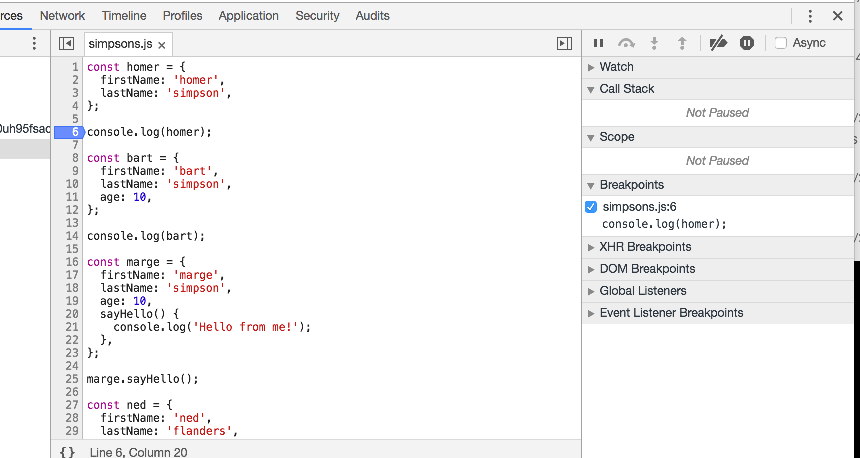Viewport: 860px width, 458px height.
Task: Remove the breakpoint on line 6 gutter
Action: click(x=69, y=132)
